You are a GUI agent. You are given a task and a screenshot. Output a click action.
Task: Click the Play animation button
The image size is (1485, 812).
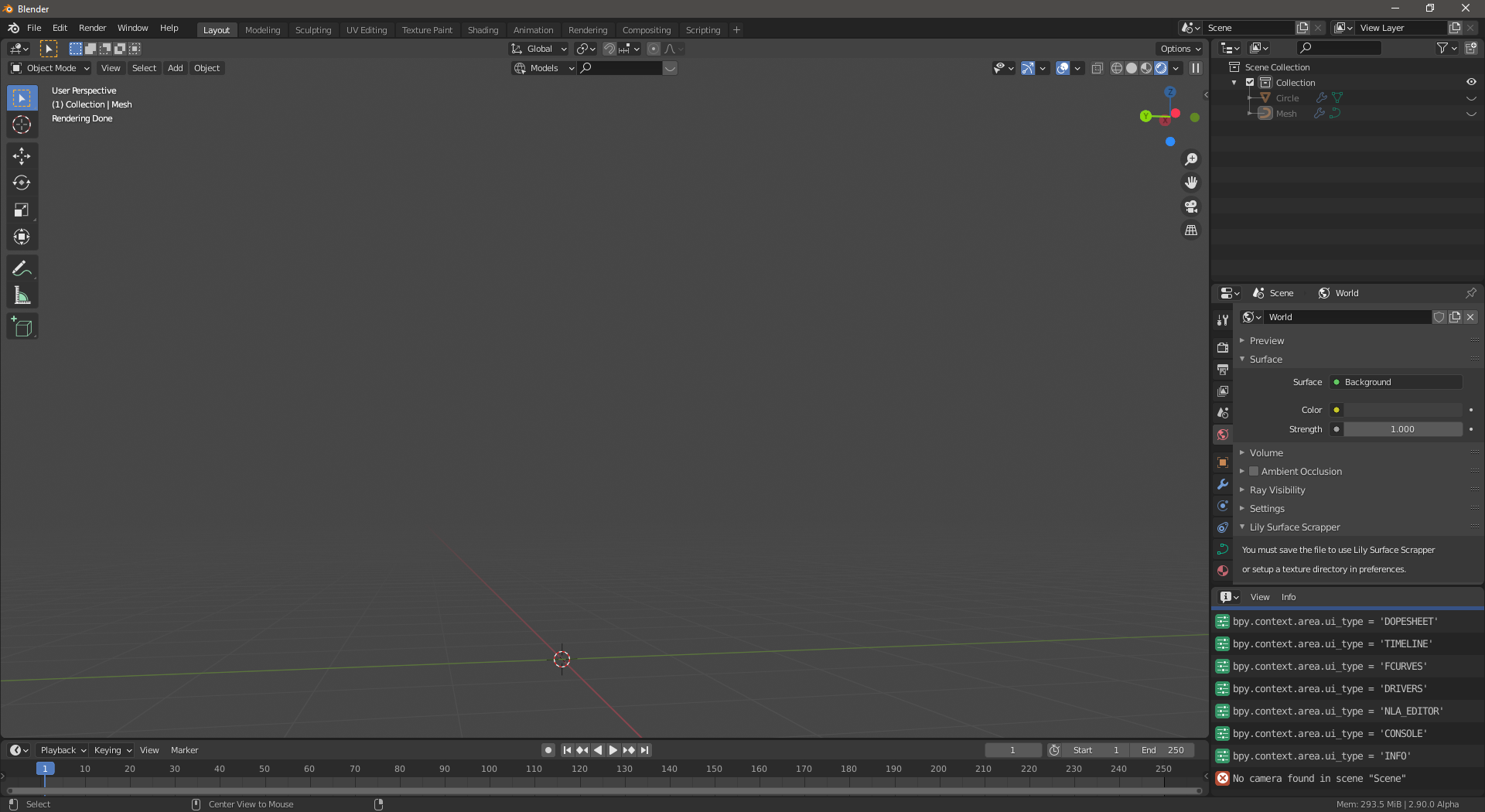[613, 750]
